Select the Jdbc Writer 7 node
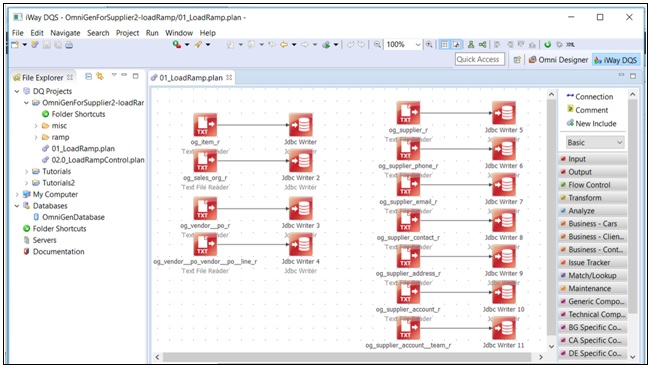Viewport: 651px width, 368px height. (504, 184)
